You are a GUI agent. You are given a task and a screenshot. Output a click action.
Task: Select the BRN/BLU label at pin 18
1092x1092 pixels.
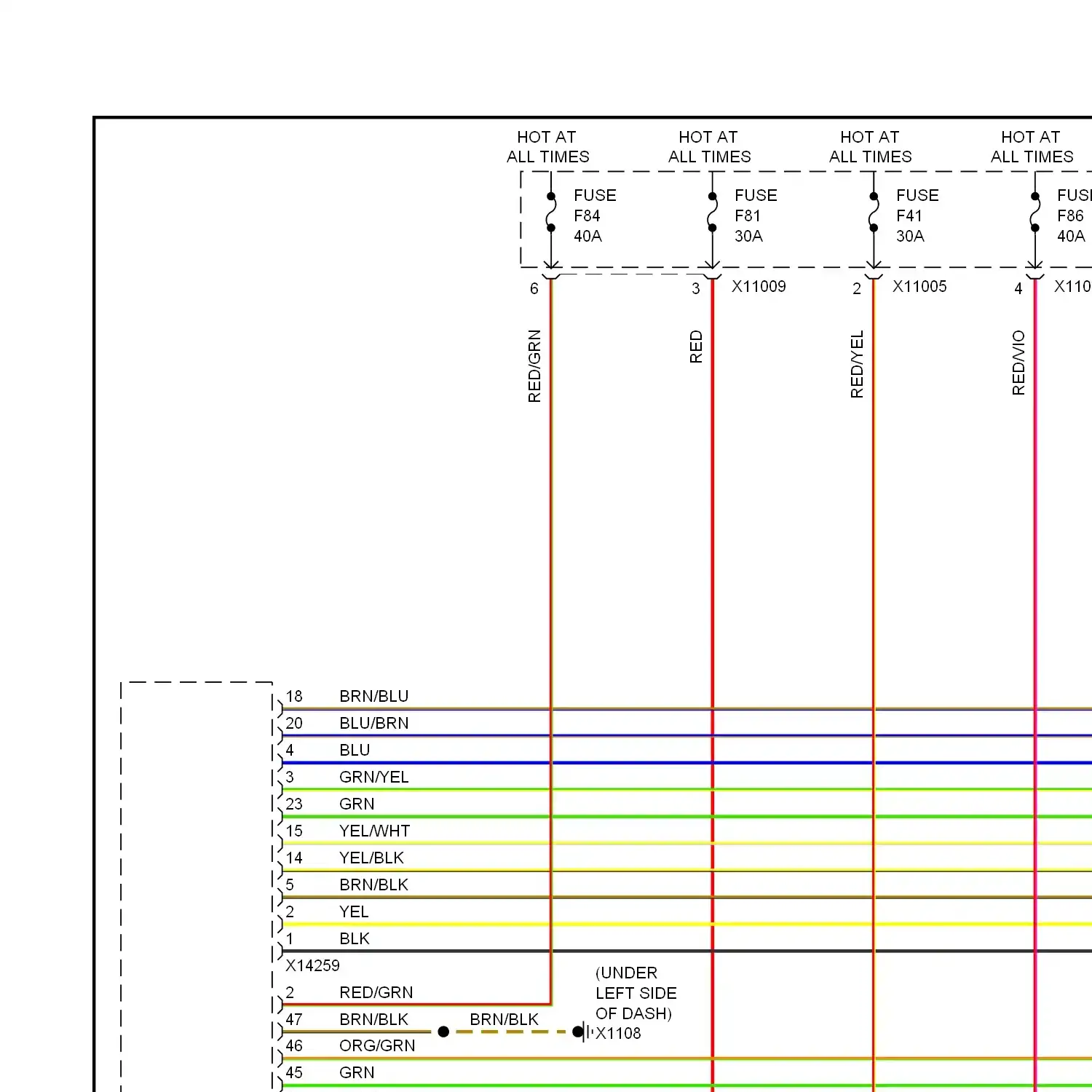point(374,696)
